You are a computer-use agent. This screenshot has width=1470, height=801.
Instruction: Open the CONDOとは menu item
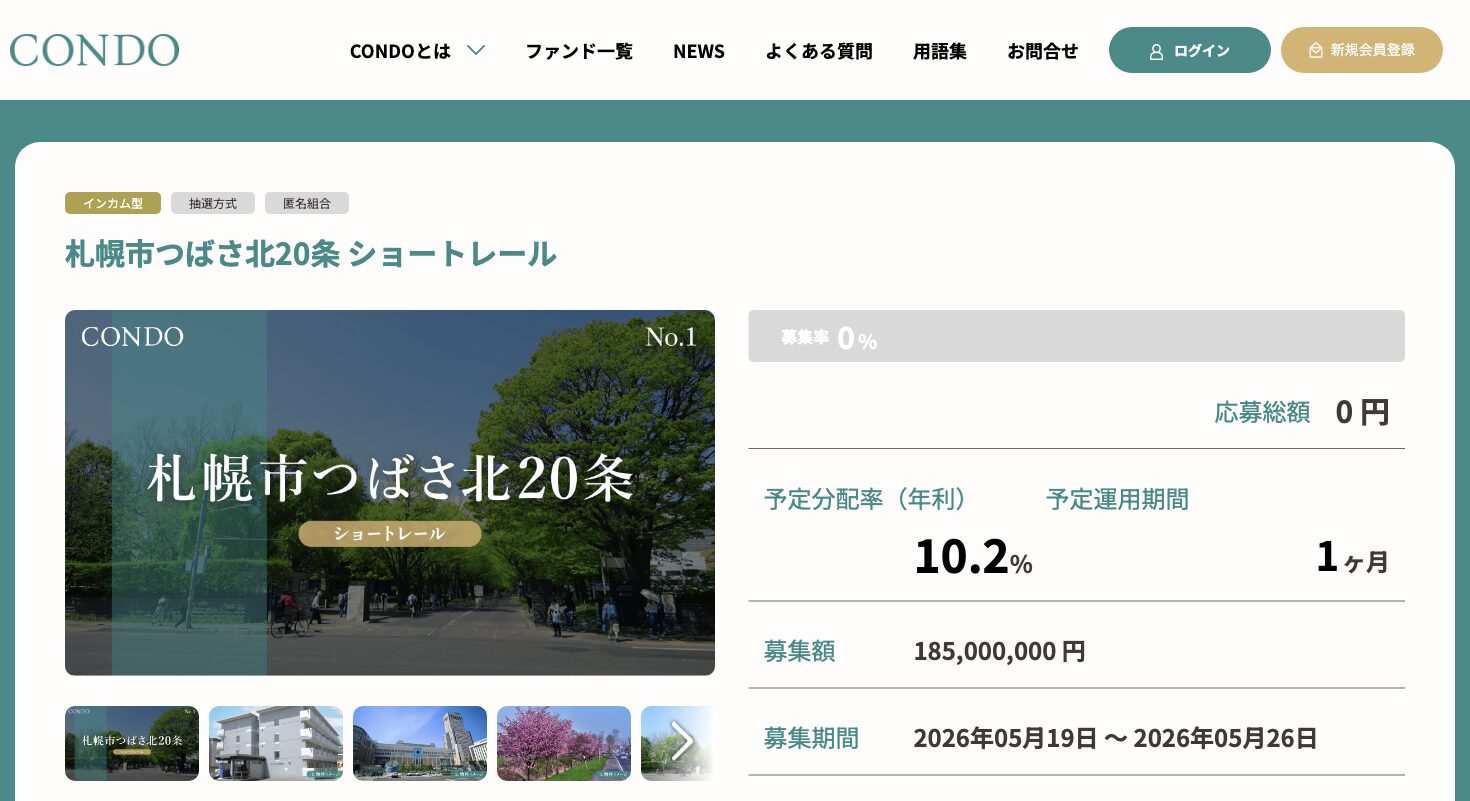400,51
